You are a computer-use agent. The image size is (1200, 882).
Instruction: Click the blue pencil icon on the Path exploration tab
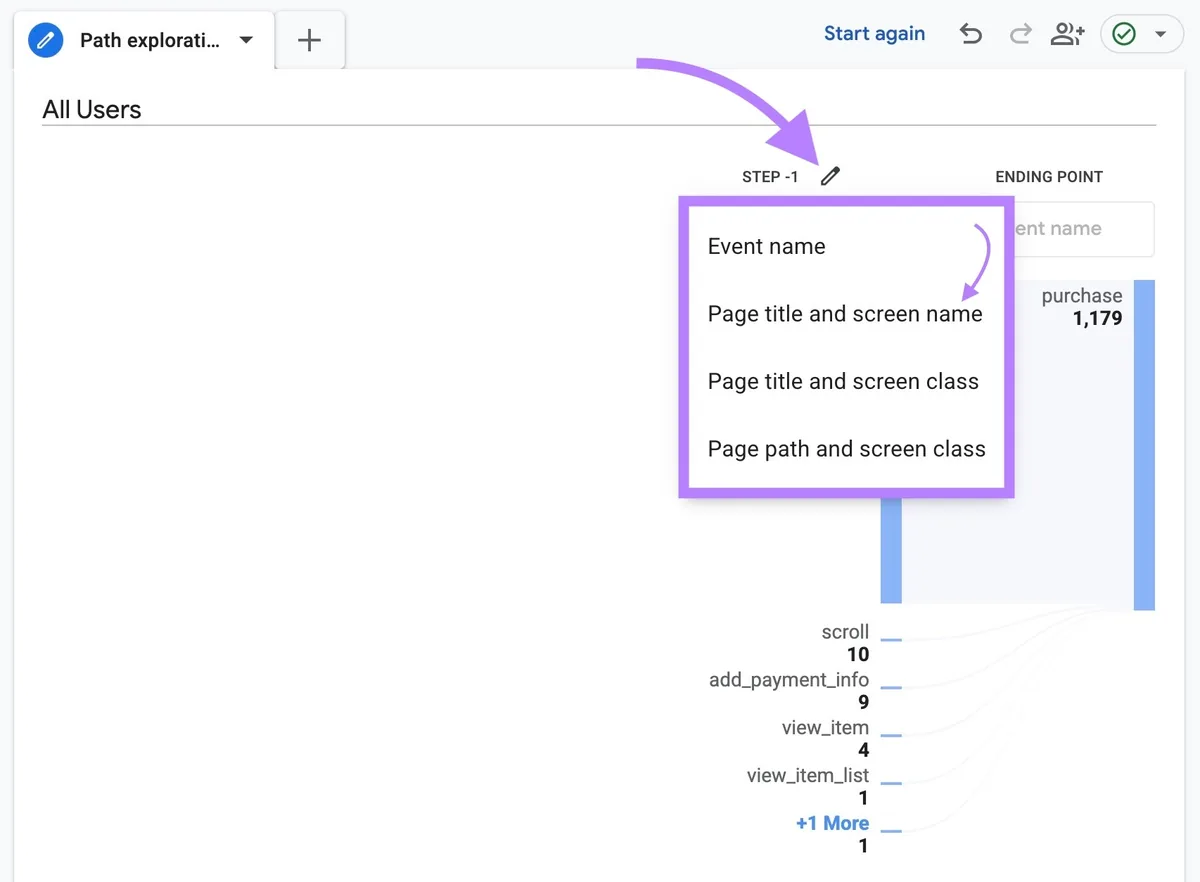coord(46,41)
